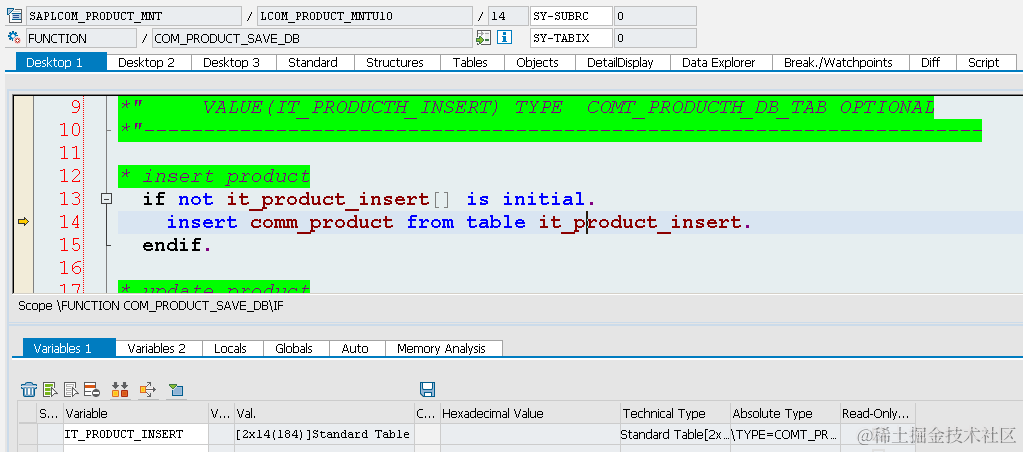Click the gray append row icon

71,390
